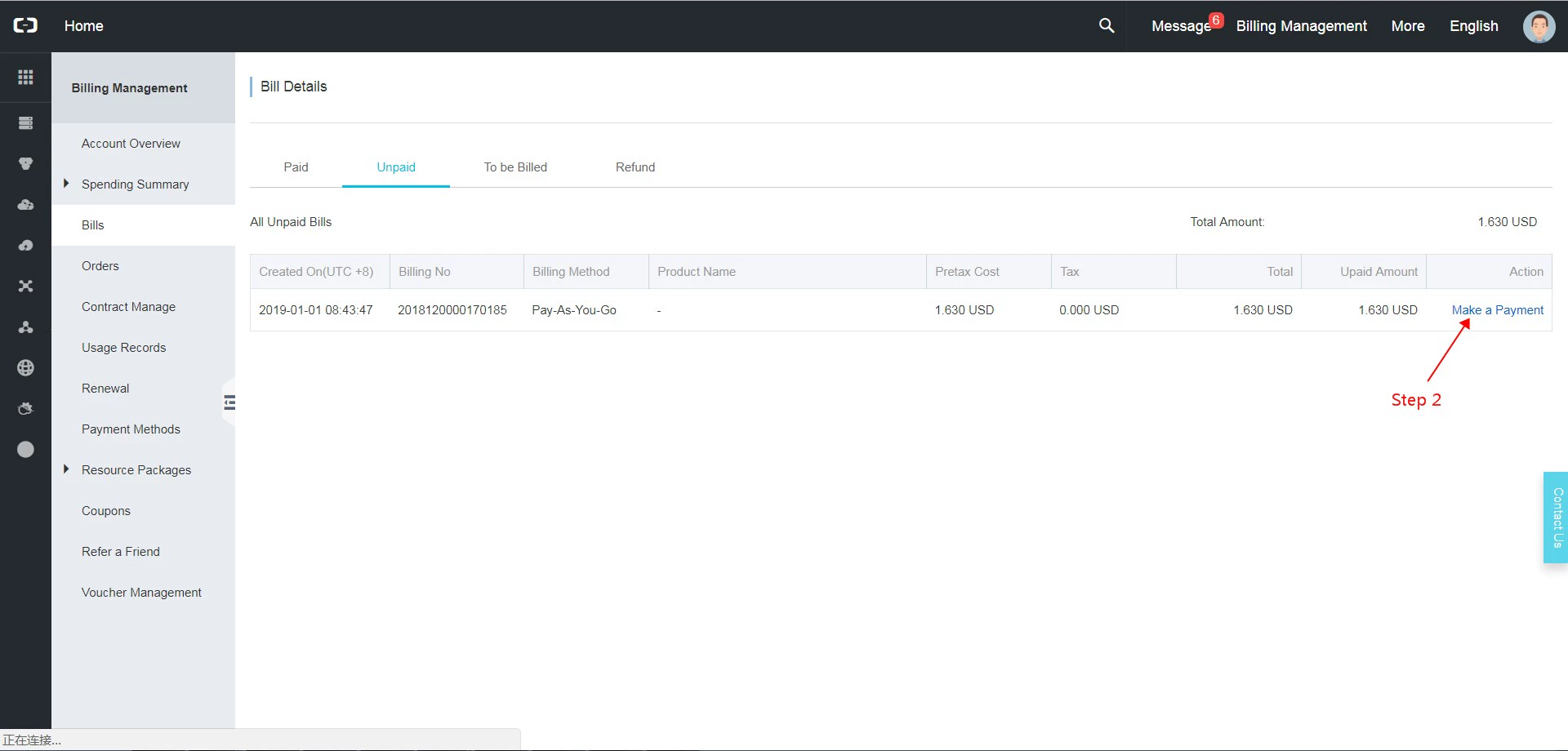The width and height of the screenshot is (1568, 751).
Task: Click the cloud database icon in sidebar
Action: point(25,205)
